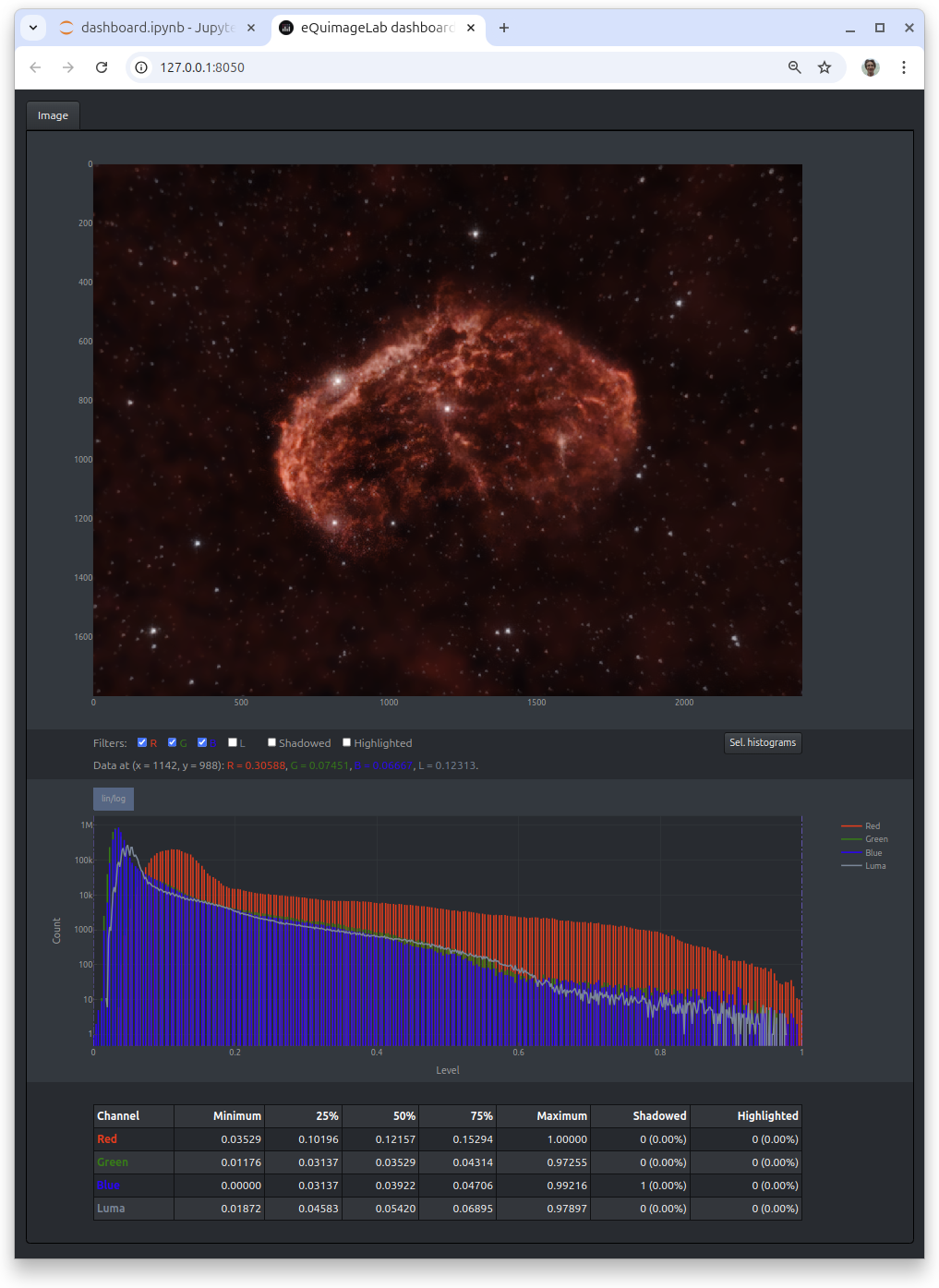Click the Sel. histograms button

(x=763, y=742)
